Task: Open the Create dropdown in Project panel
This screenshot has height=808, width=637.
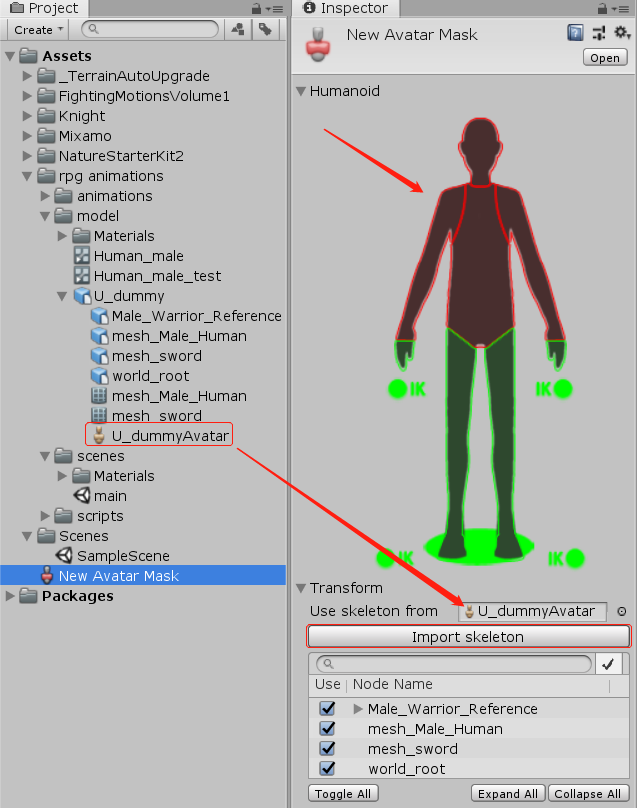Action: [x=37, y=30]
